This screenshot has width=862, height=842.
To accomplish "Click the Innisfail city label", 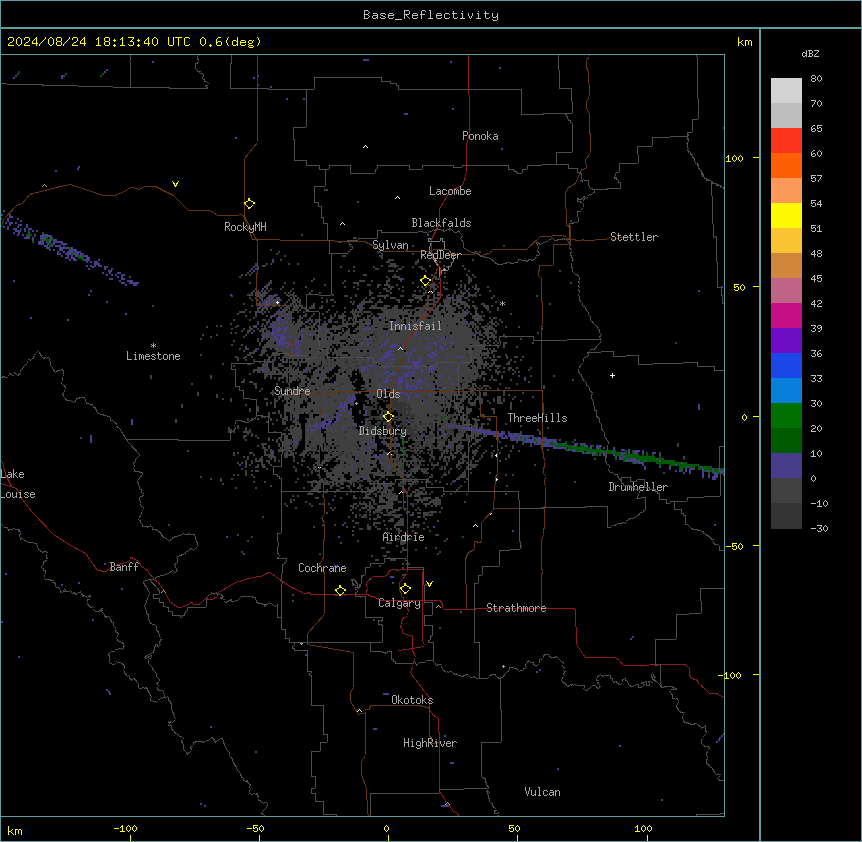I will 415,326.
